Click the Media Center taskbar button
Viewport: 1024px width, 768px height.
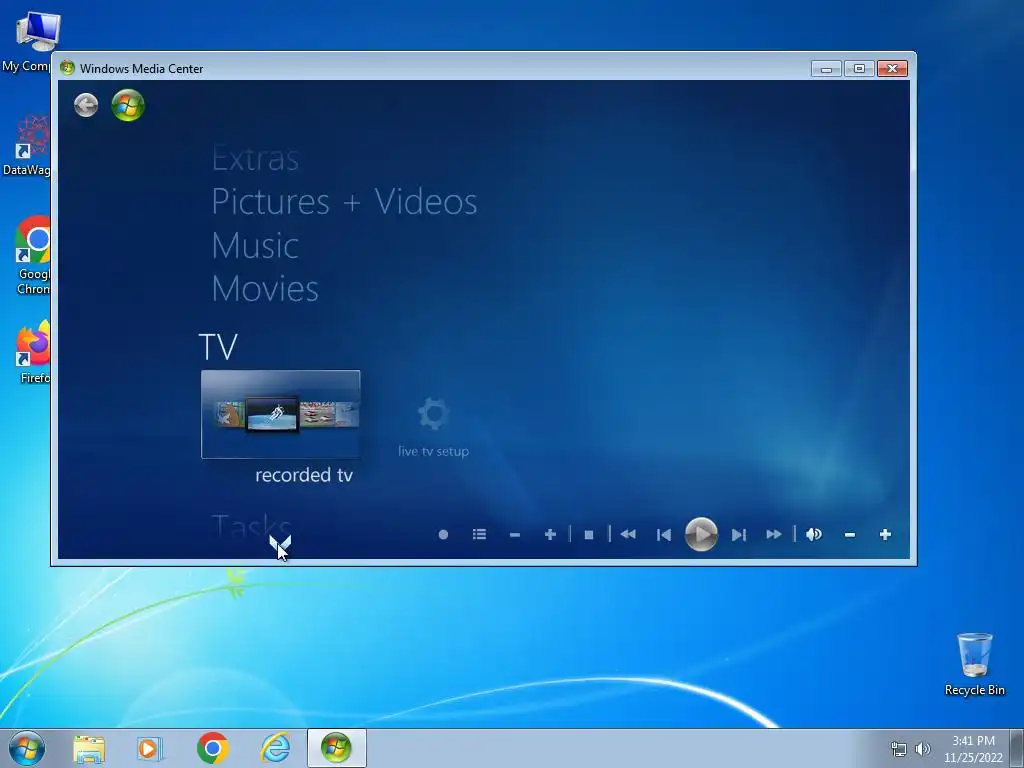(336, 748)
